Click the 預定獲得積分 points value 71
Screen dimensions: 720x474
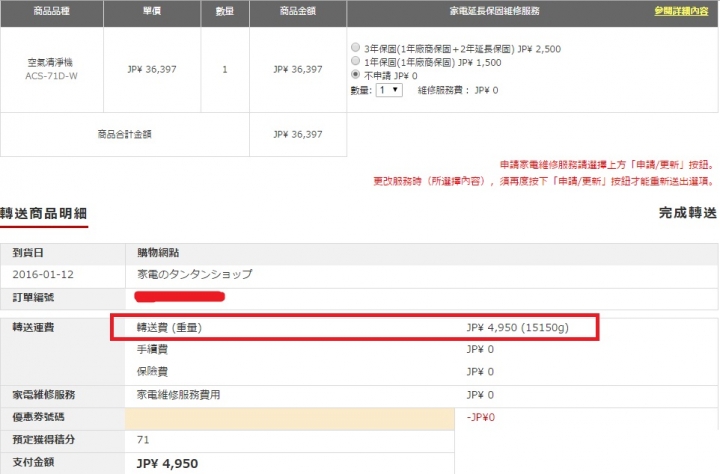(x=143, y=440)
